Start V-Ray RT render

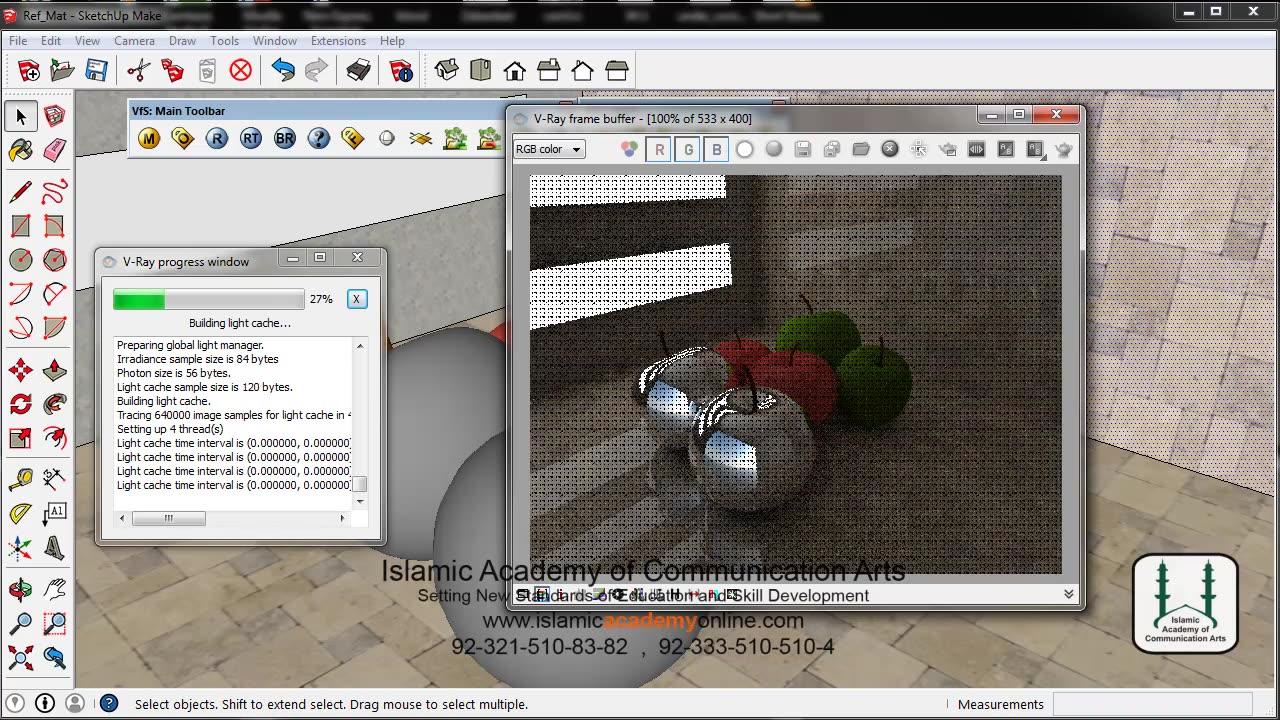[x=251, y=139]
